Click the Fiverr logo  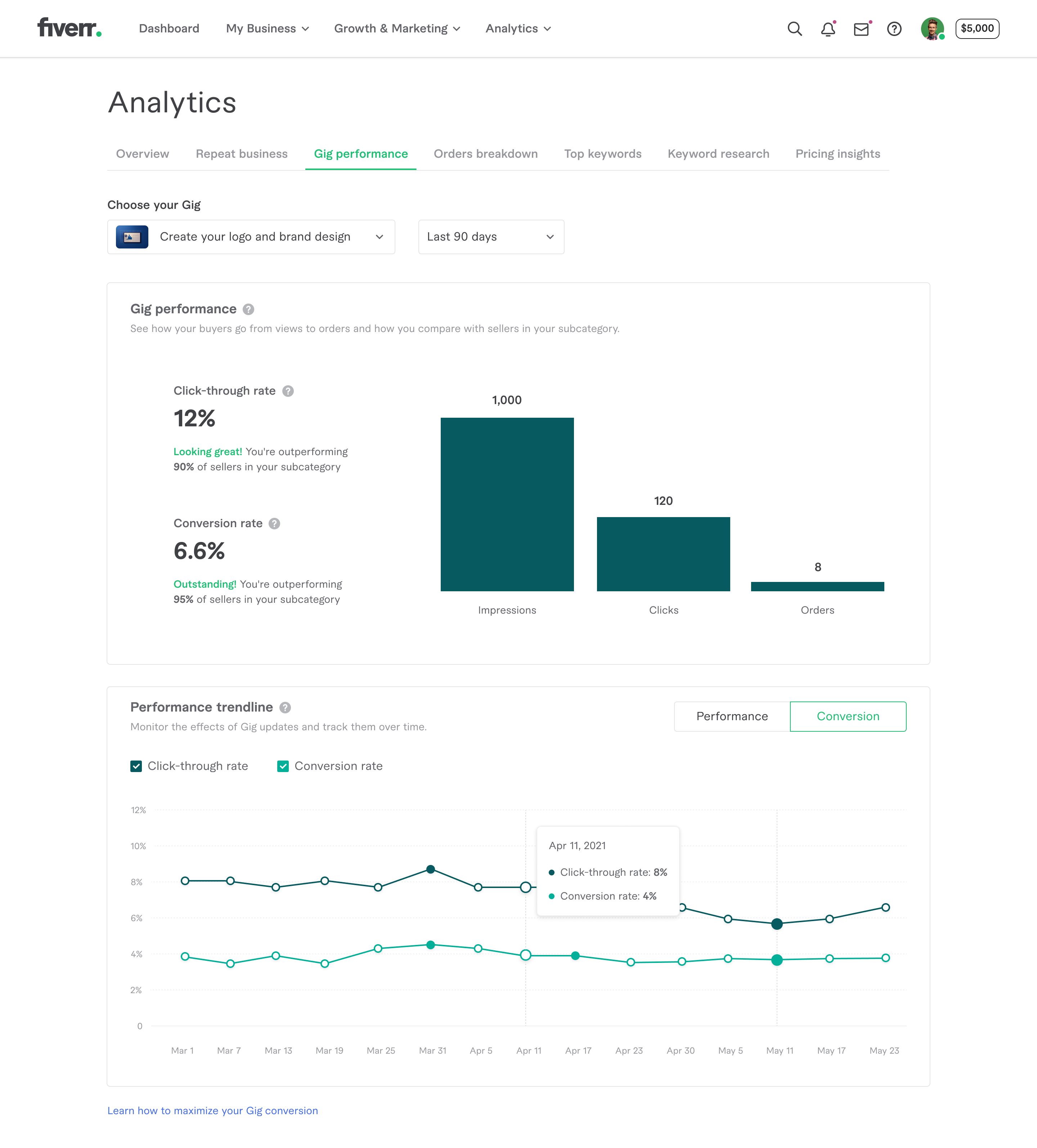coord(69,27)
